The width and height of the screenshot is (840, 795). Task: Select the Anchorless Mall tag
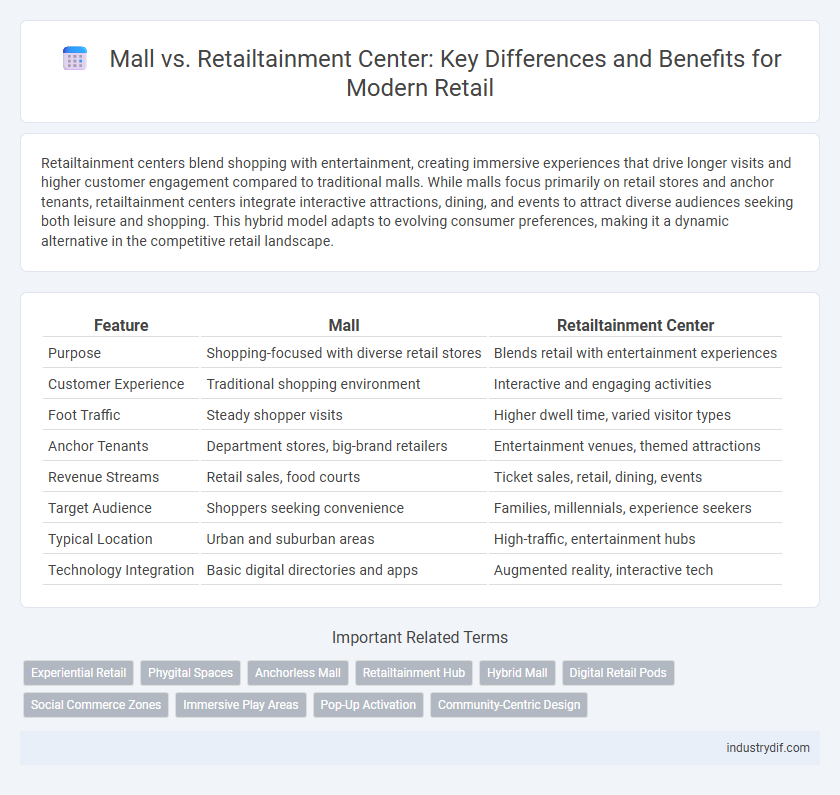click(x=298, y=673)
